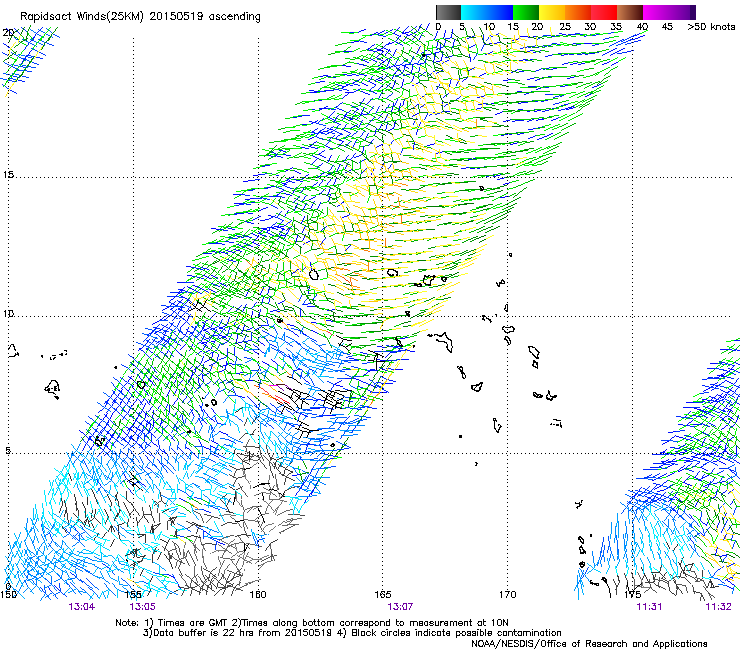
Task: Click the '30' legend label
Action: click(x=590, y=27)
